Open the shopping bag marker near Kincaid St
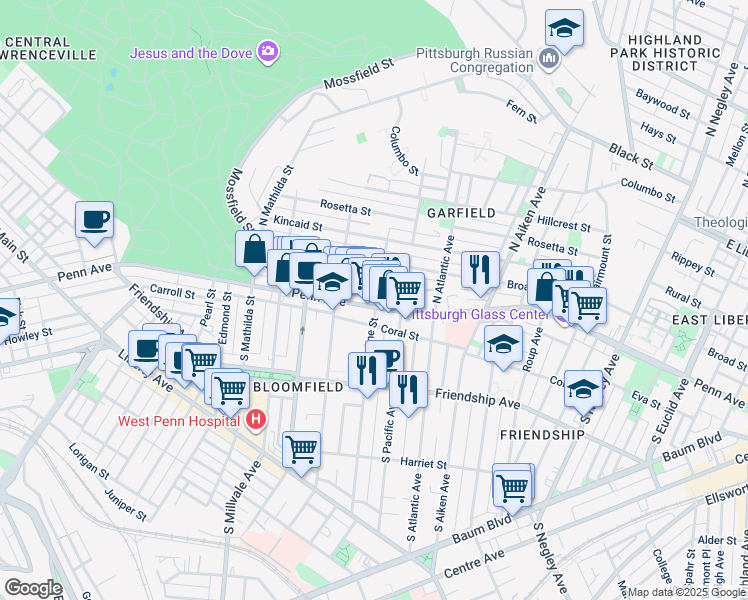Image resolution: width=748 pixels, height=600 pixels. click(254, 249)
